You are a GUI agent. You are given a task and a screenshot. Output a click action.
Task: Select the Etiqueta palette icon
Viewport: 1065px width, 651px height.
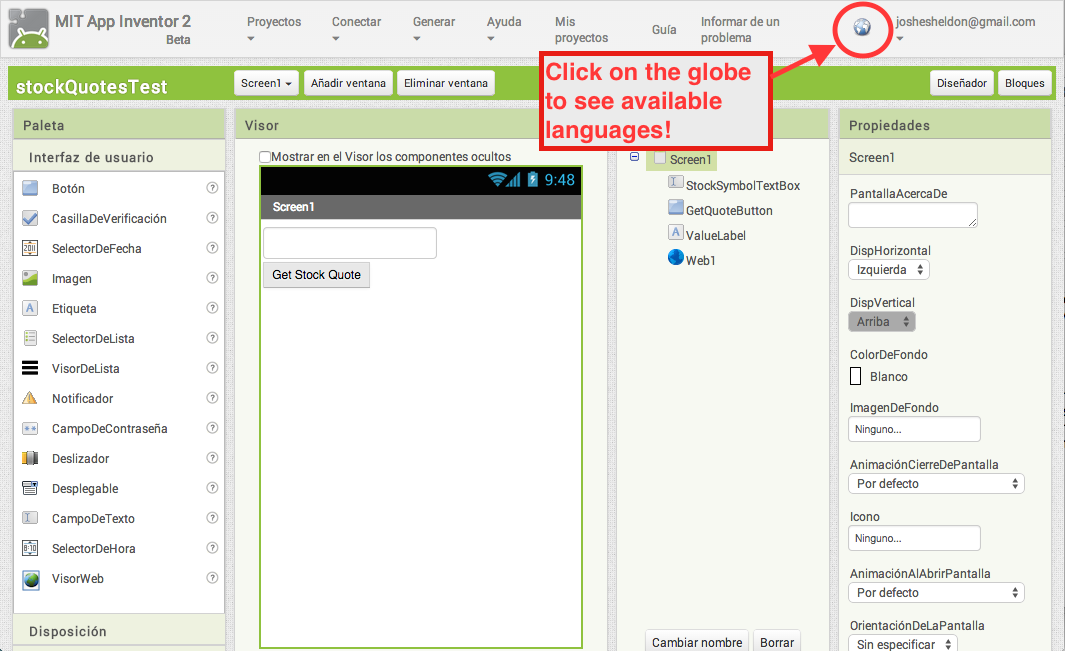click(x=30, y=308)
